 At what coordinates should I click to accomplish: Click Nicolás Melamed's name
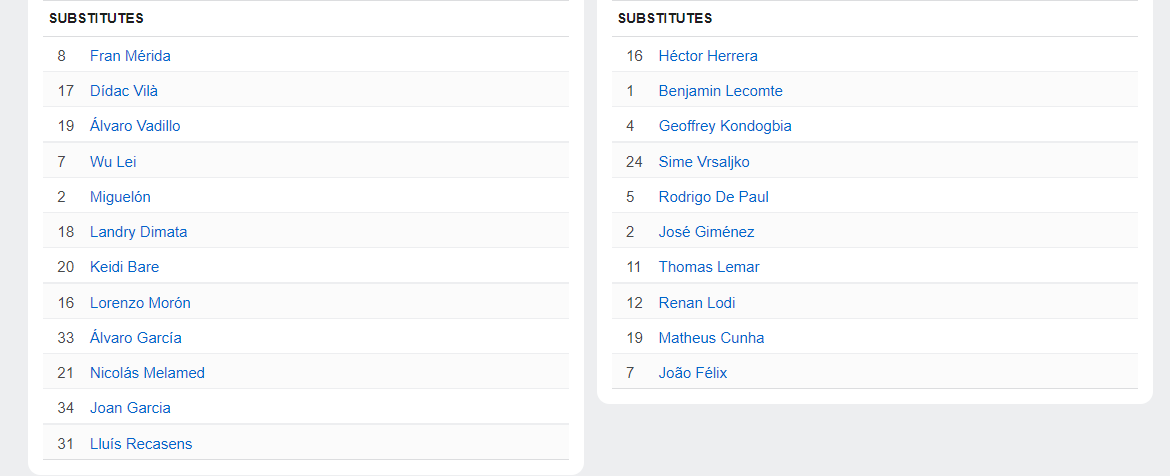147,373
